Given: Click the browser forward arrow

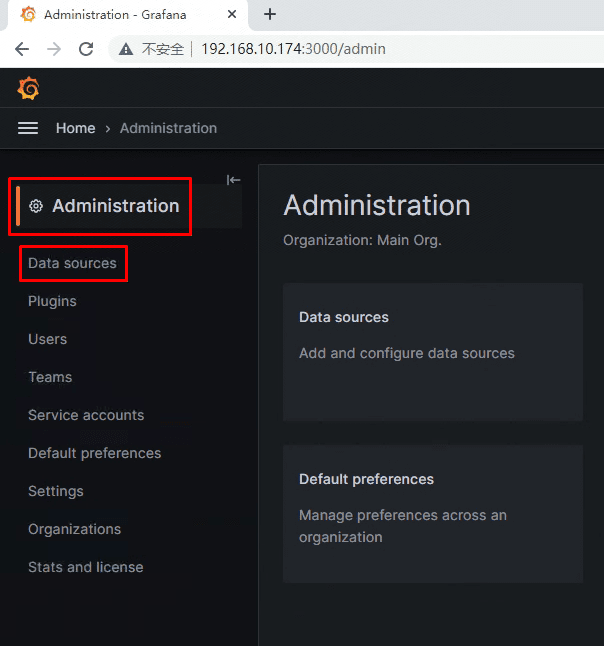Looking at the screenshot, I should pos(54,49).
